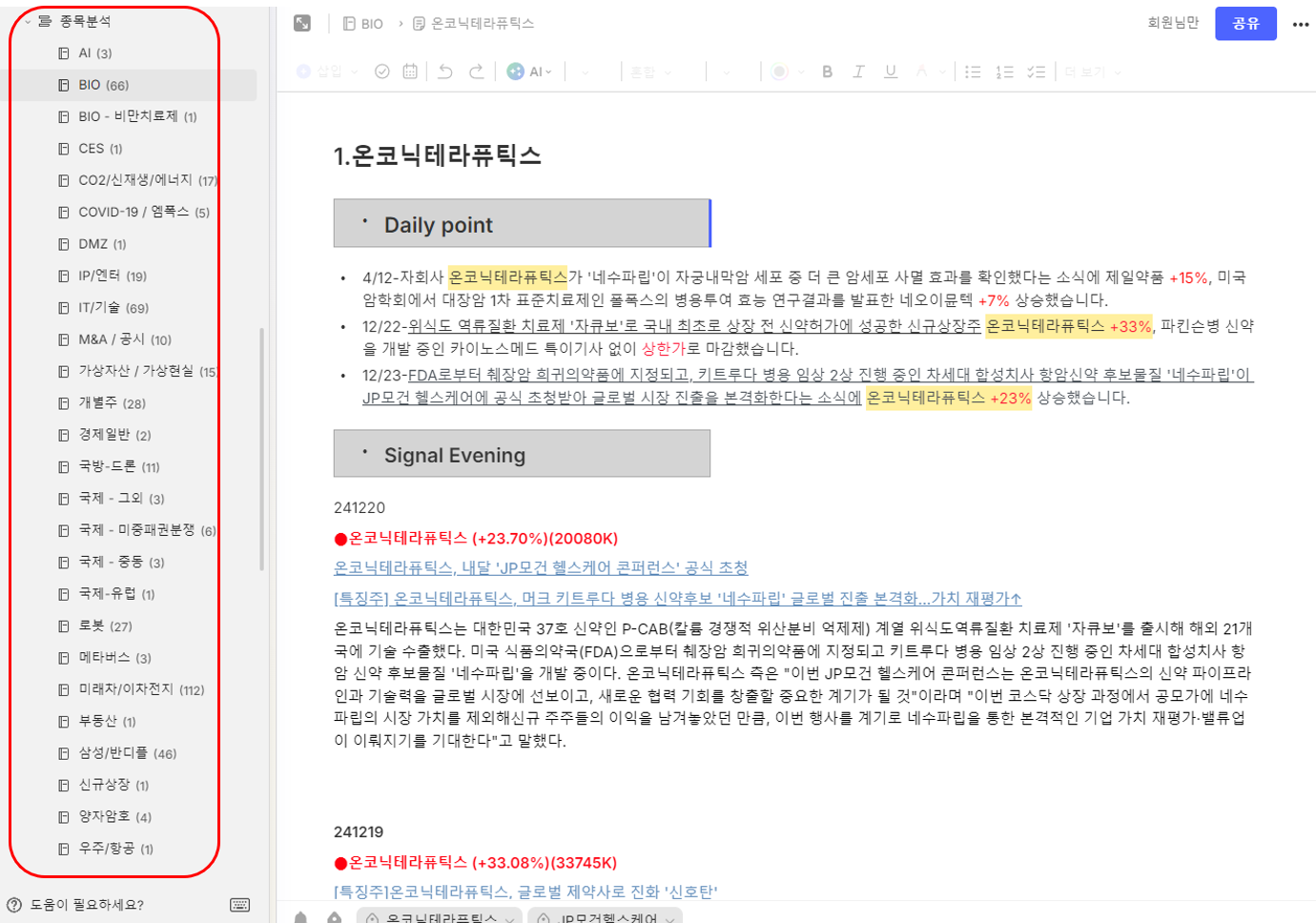Click the Daily point heading block

[x=523, y=223]
